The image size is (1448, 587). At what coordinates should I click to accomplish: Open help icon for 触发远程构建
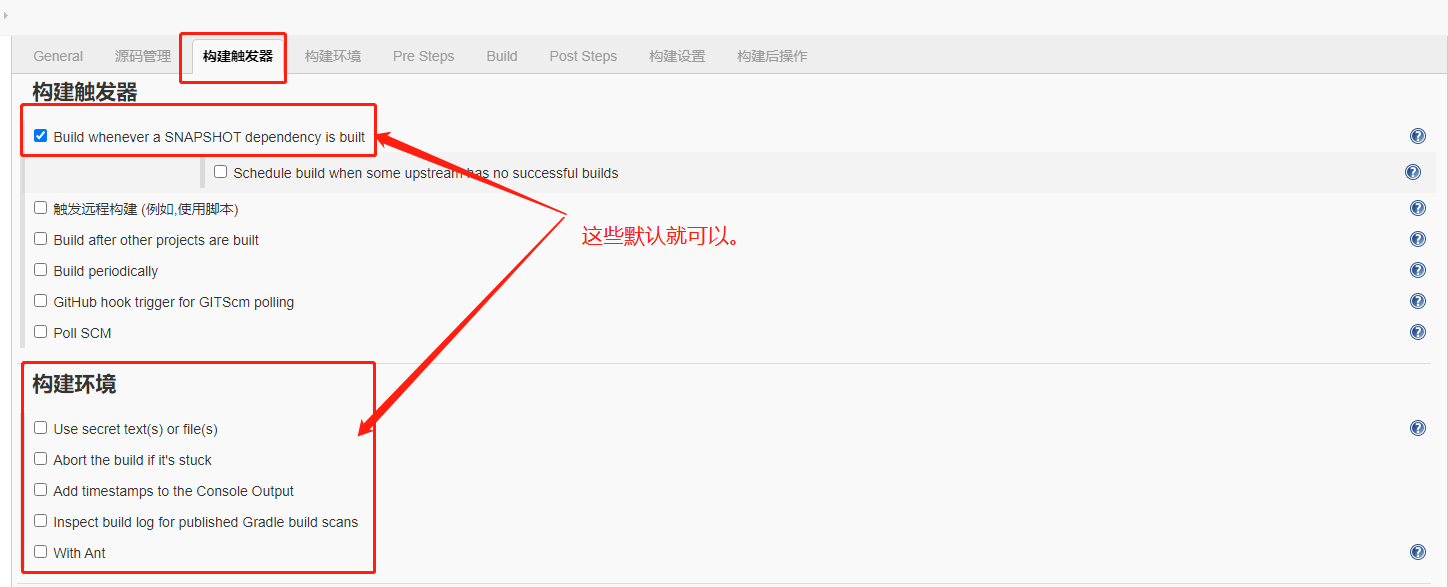point(1417,208)
